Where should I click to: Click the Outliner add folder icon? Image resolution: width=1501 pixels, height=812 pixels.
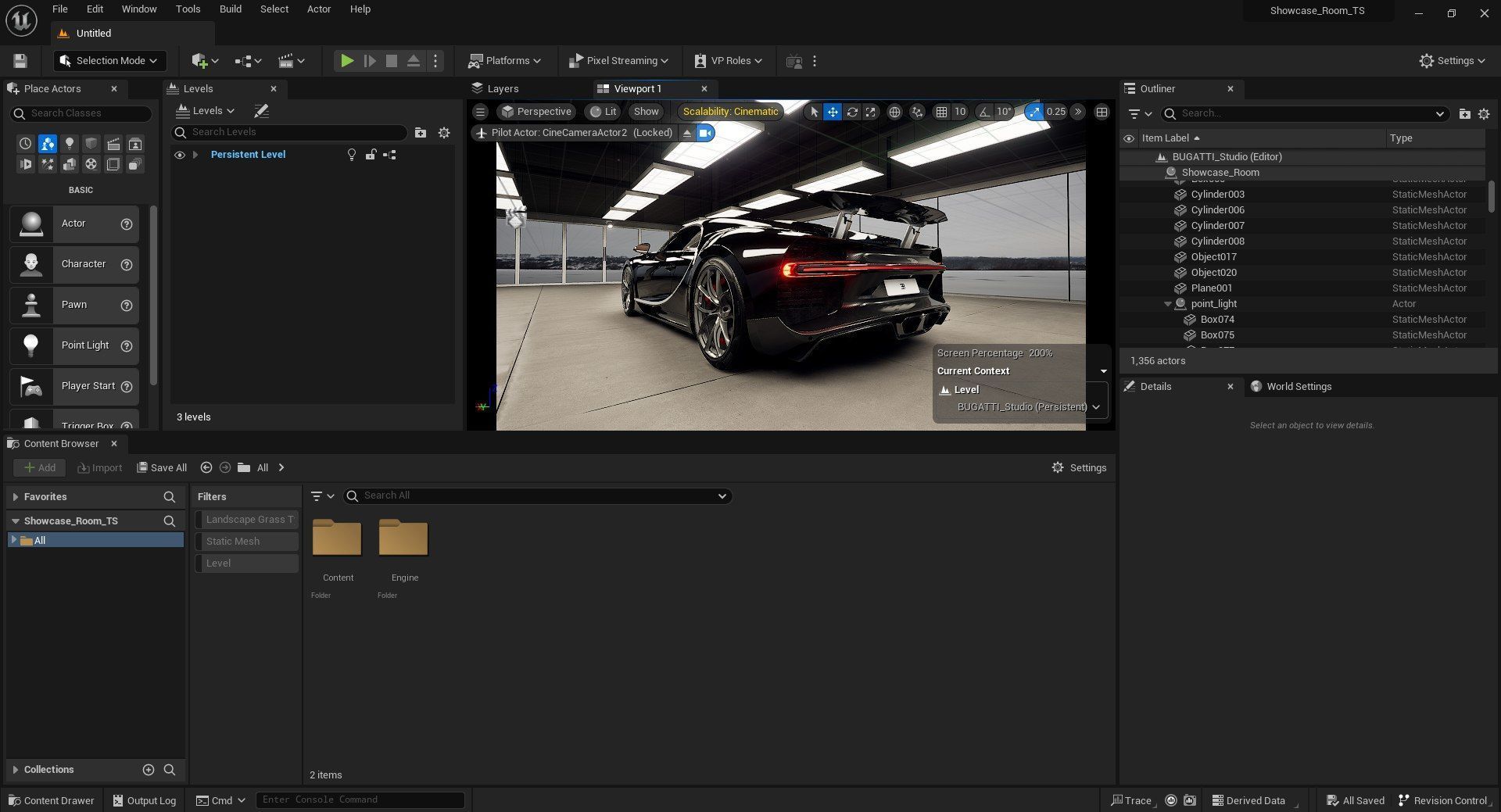click(x=1464, y=114)
